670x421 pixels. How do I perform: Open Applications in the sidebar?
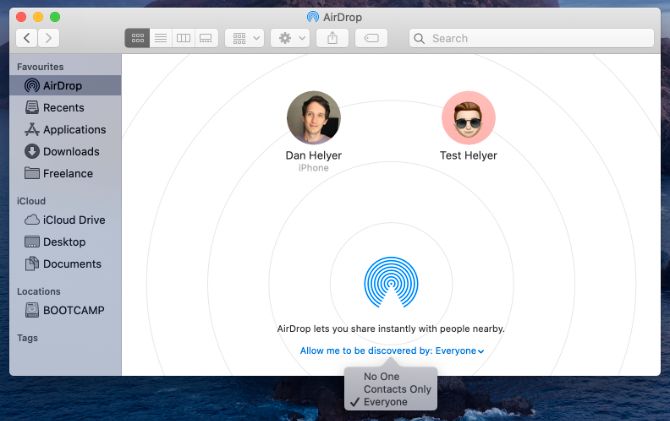[74, 130]
